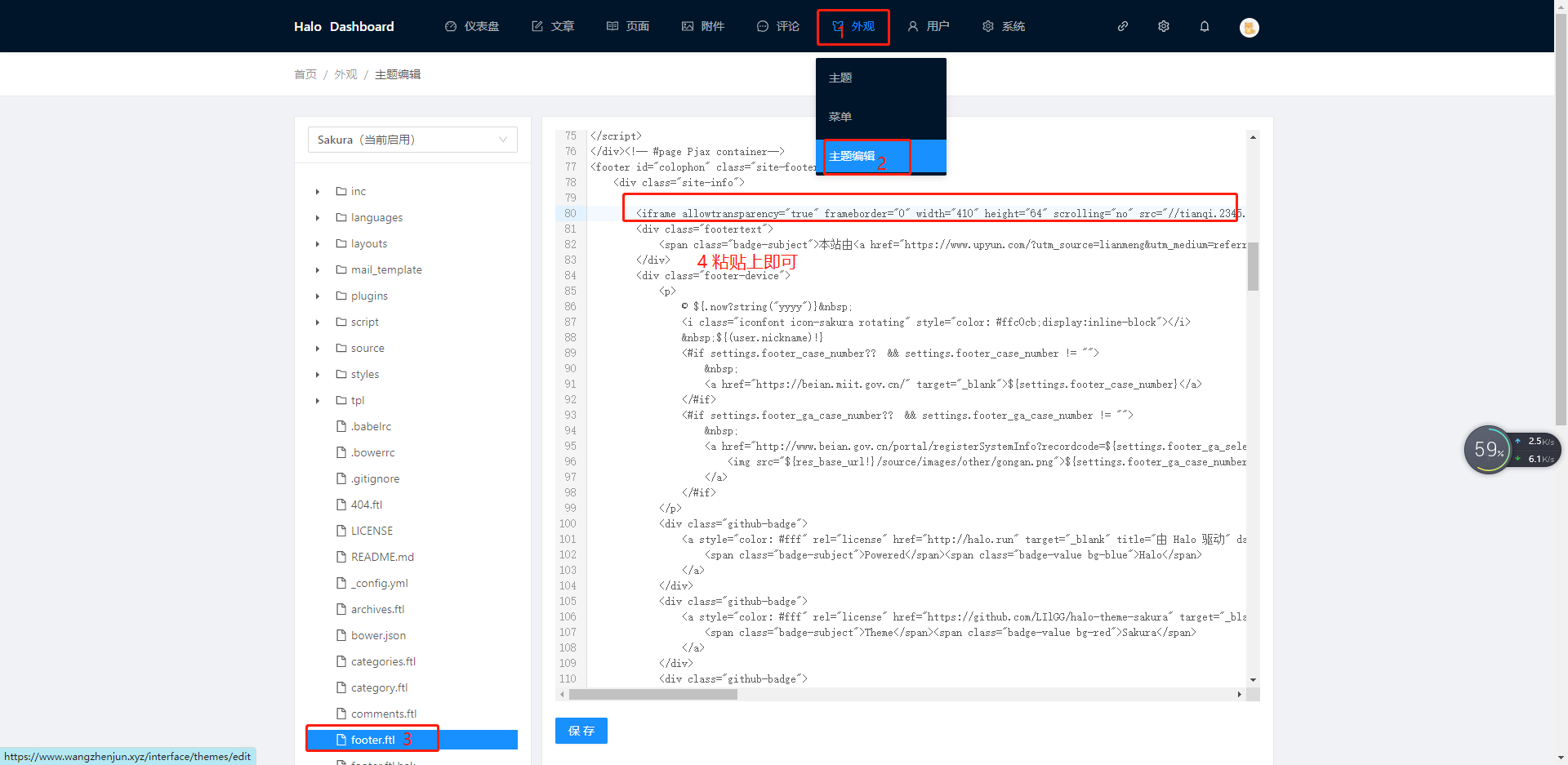Image resolution: width=1568 pixels, height=765 pixels.
Task: Click the .bowerrc file icon
Action: click(x=341, y=452)
